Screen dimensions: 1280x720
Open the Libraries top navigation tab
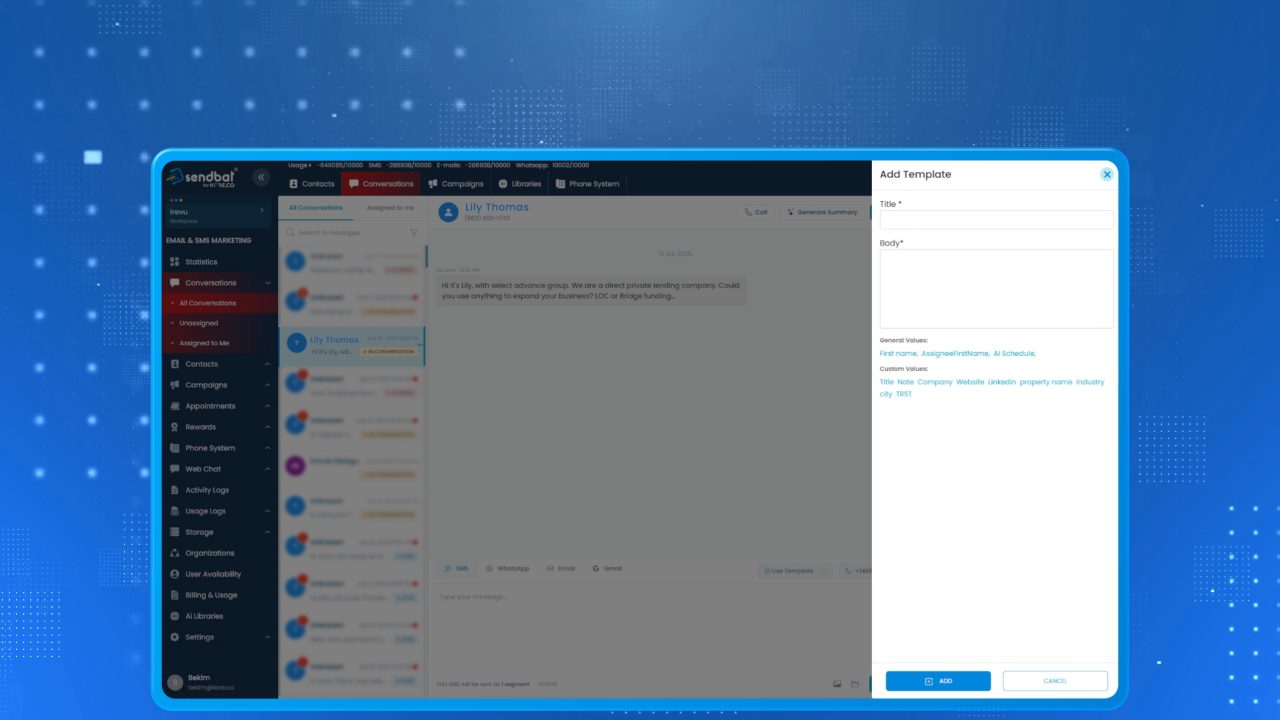click(520, 184)
